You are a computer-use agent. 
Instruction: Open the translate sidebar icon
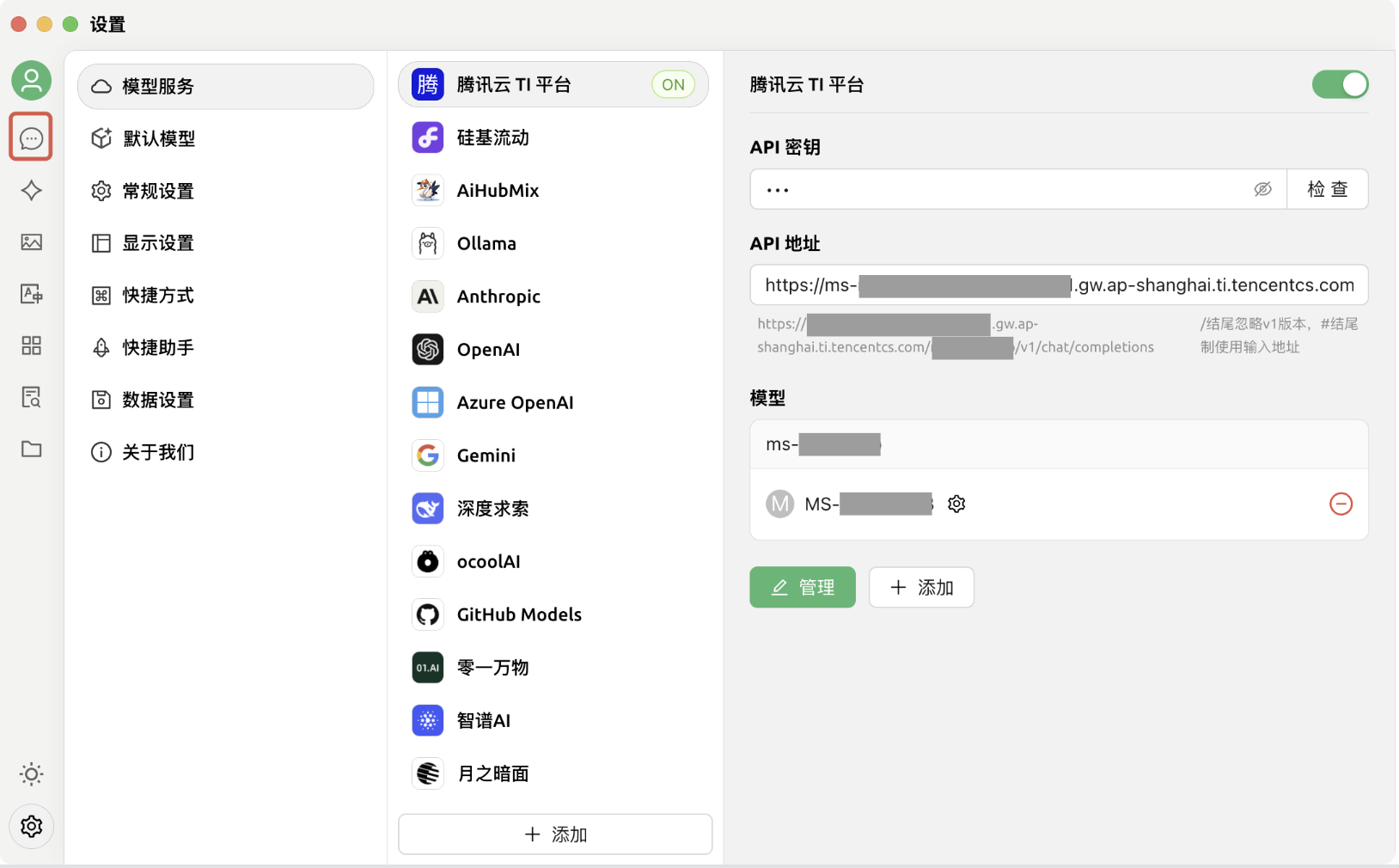tap(31, 294)
